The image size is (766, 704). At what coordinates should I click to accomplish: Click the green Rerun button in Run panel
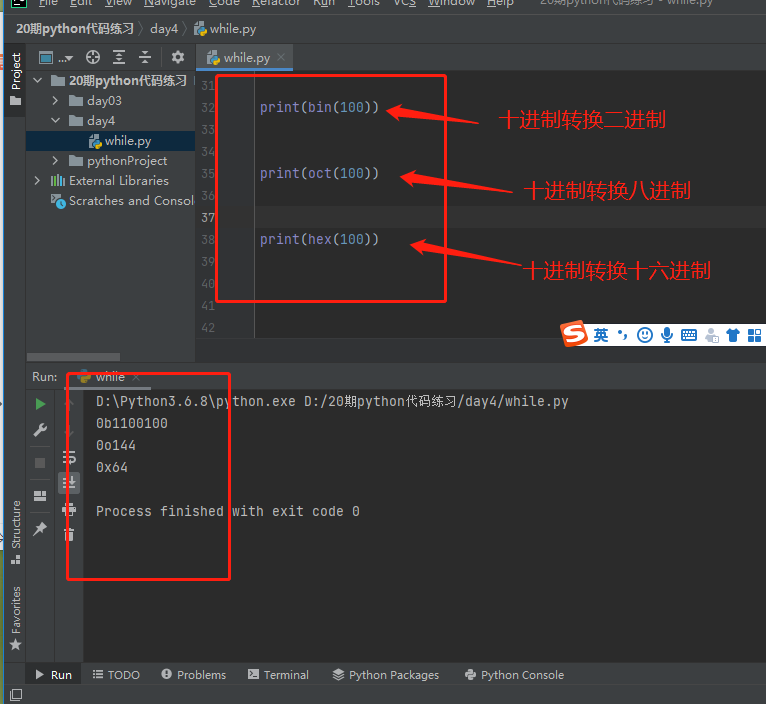(x=41, y=404)
